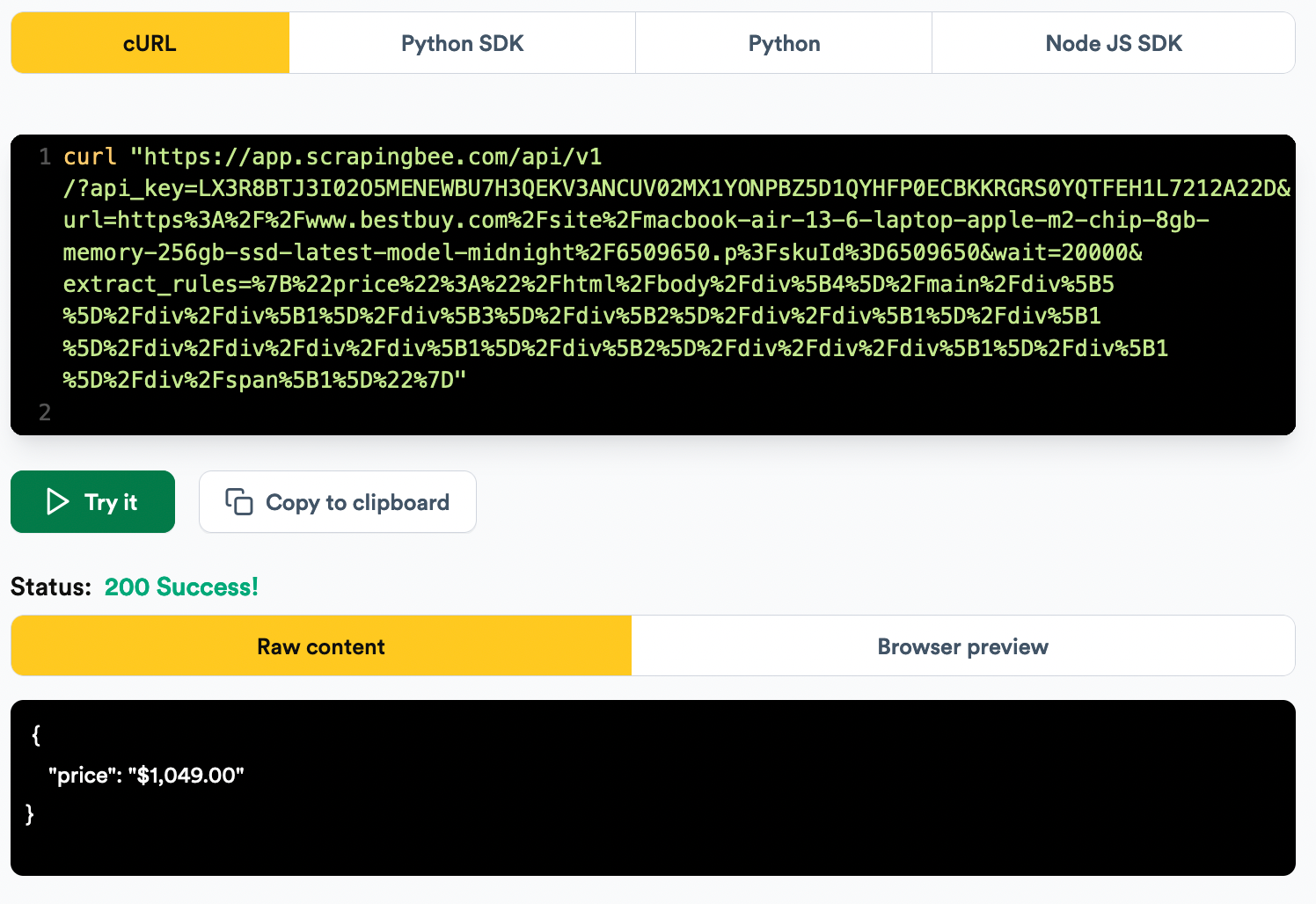Click the 200 Success! status text

180,587
